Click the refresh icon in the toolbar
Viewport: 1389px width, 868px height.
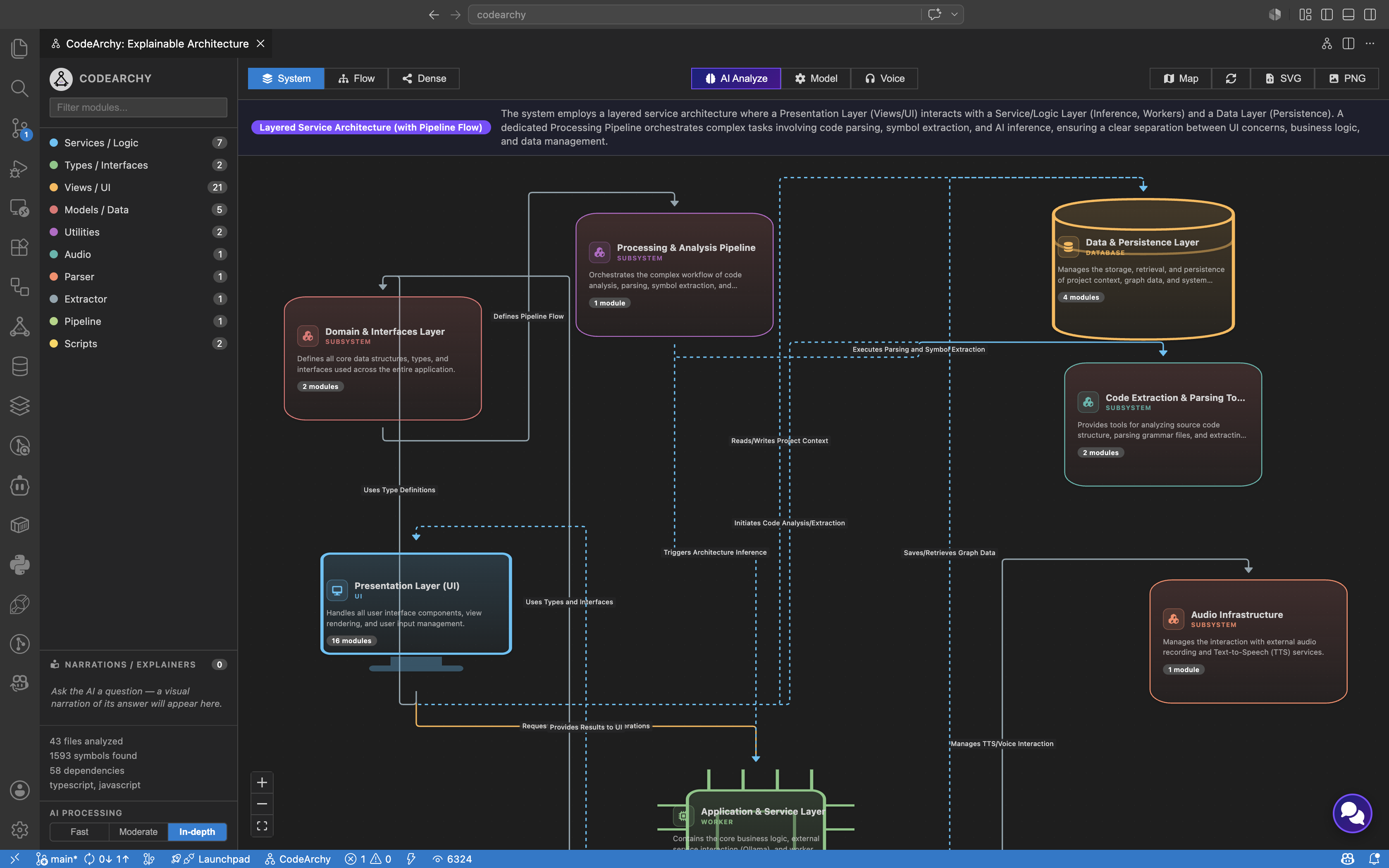click(1231, 79)
